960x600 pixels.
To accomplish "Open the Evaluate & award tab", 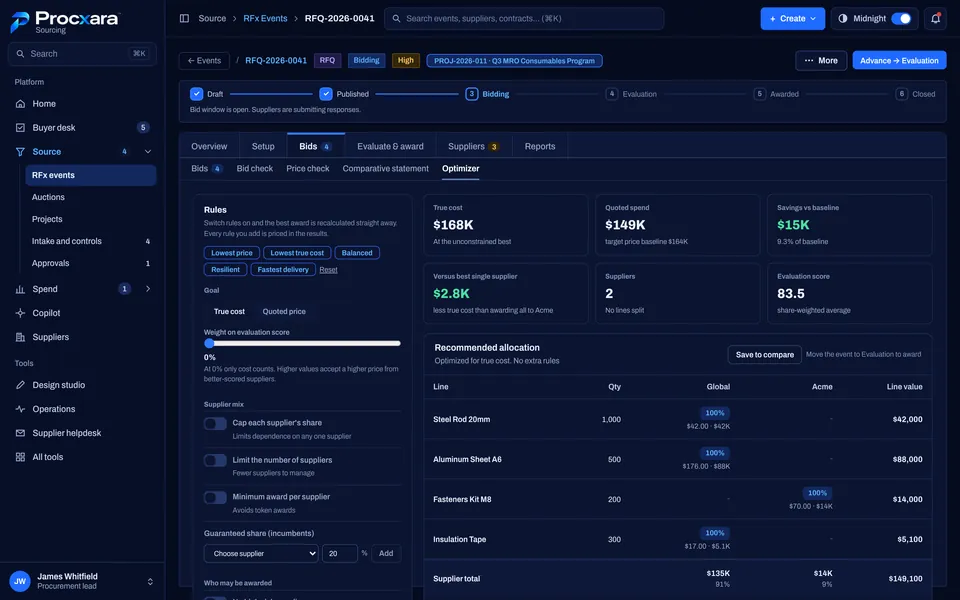I will (390, 146).
